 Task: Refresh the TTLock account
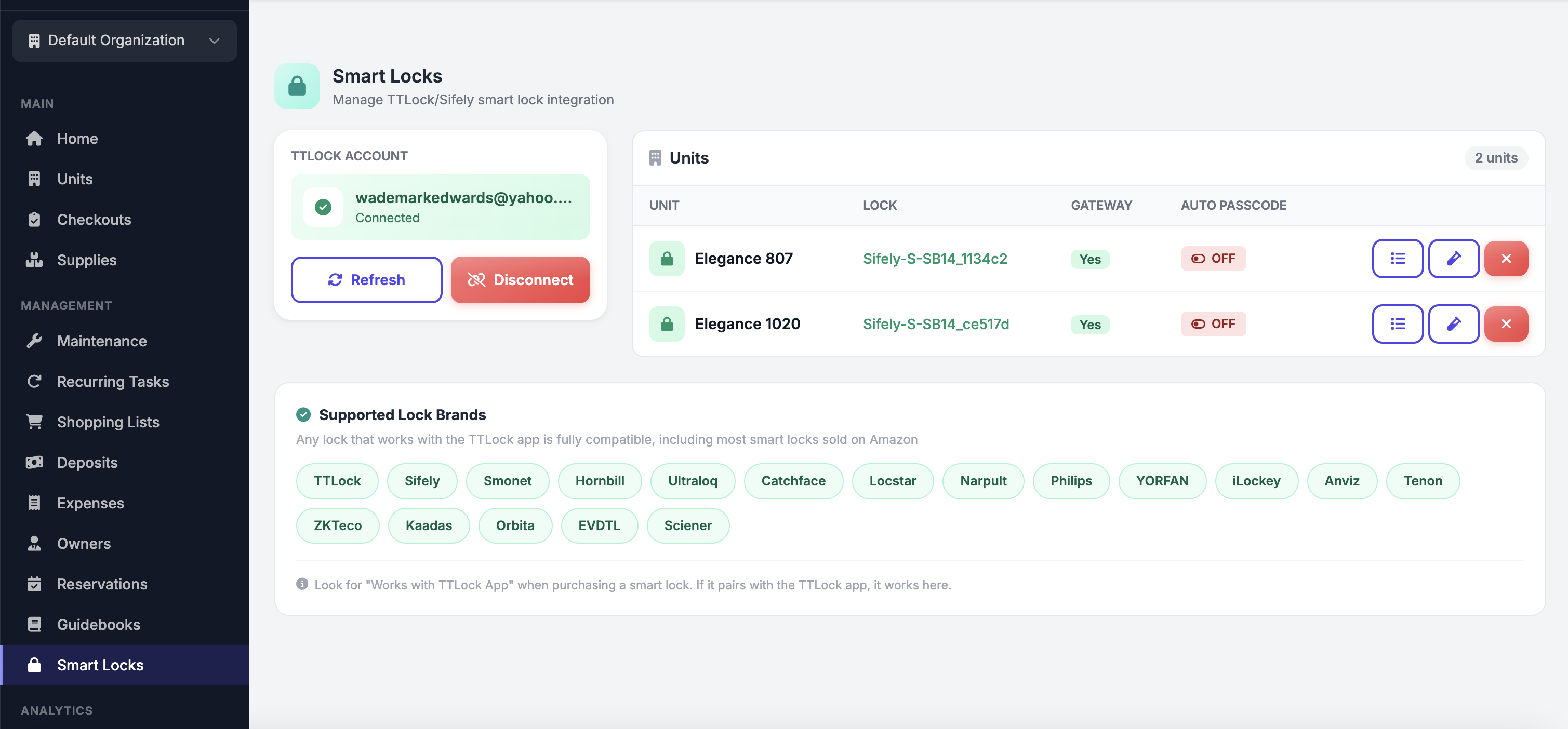[x=366, y=280]
